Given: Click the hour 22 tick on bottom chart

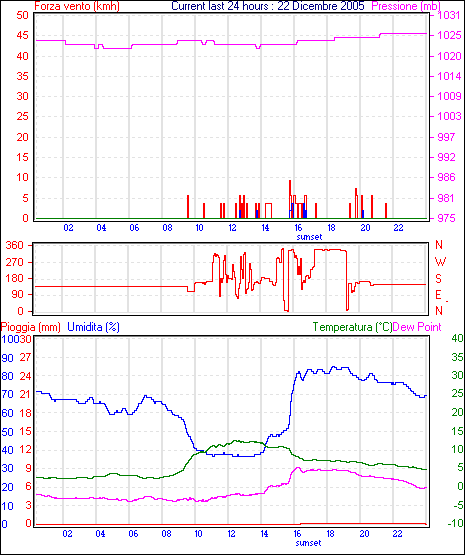Looking at the screenshot, I should tap(398, 533).
